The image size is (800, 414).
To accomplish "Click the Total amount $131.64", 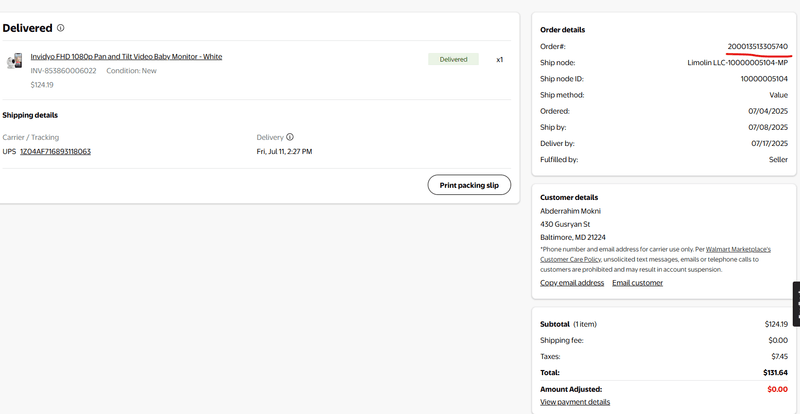I will 775,372.
